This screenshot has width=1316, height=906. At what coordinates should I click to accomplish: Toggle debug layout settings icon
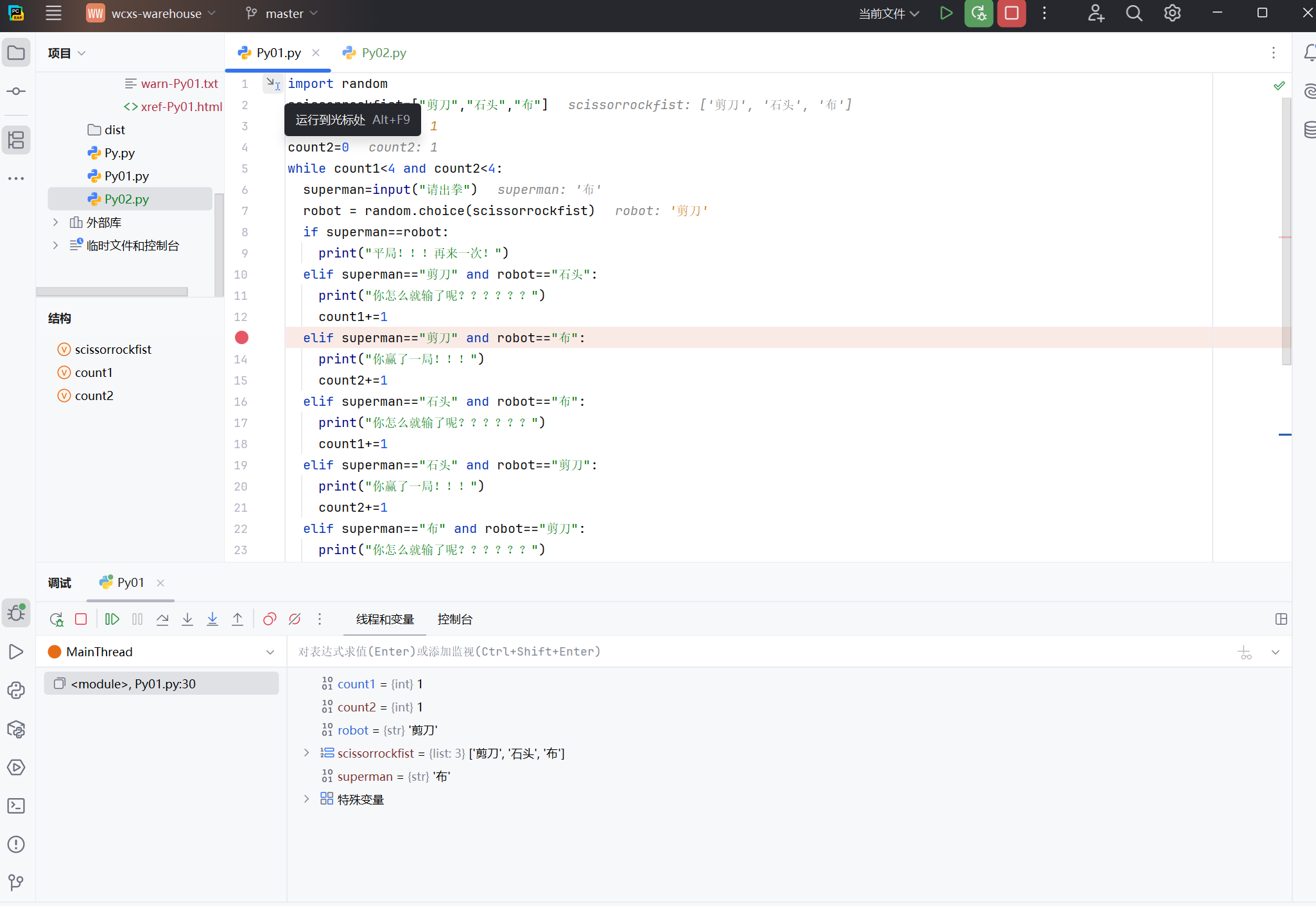1281,619
